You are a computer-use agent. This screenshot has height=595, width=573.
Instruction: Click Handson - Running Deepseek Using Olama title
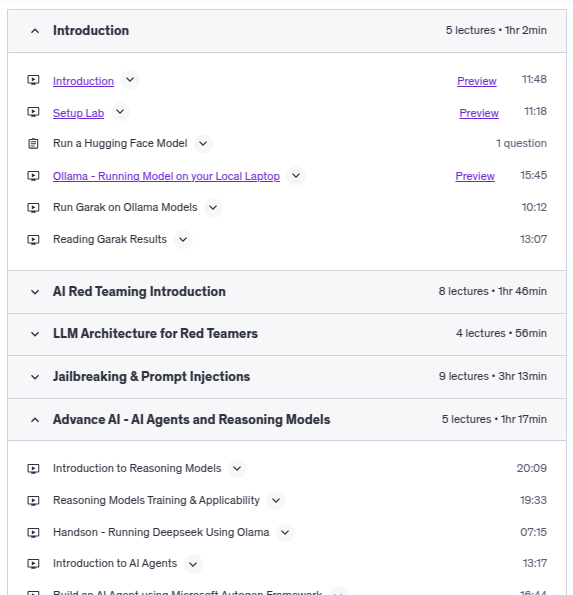point(161,532)
